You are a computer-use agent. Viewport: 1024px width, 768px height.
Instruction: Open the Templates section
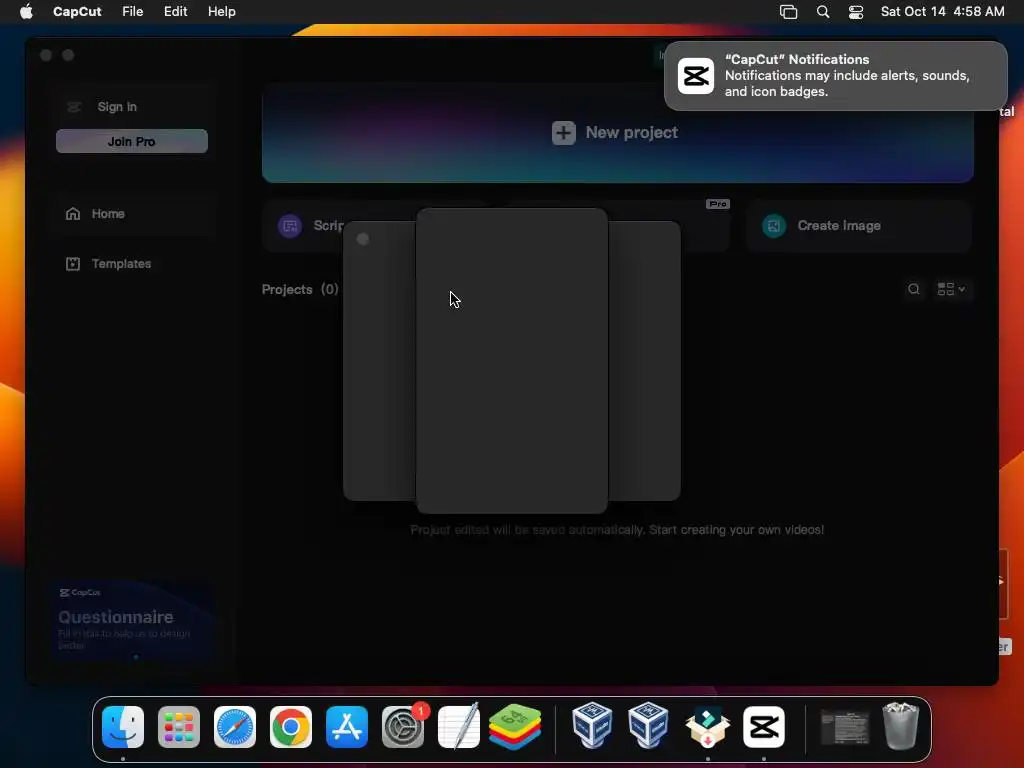coord(132,264)
